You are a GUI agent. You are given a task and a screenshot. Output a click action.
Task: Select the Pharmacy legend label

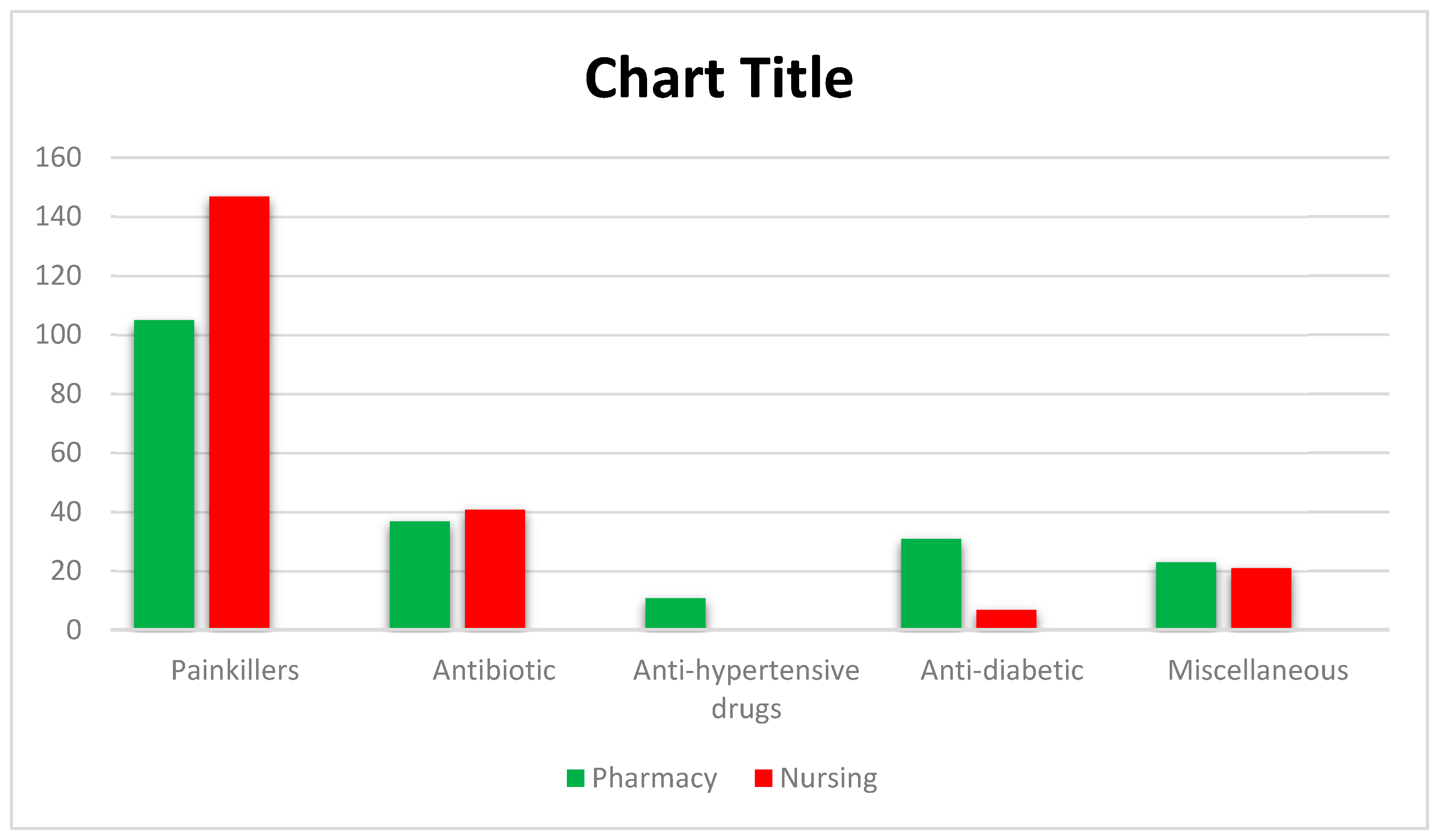coord(654,778)
